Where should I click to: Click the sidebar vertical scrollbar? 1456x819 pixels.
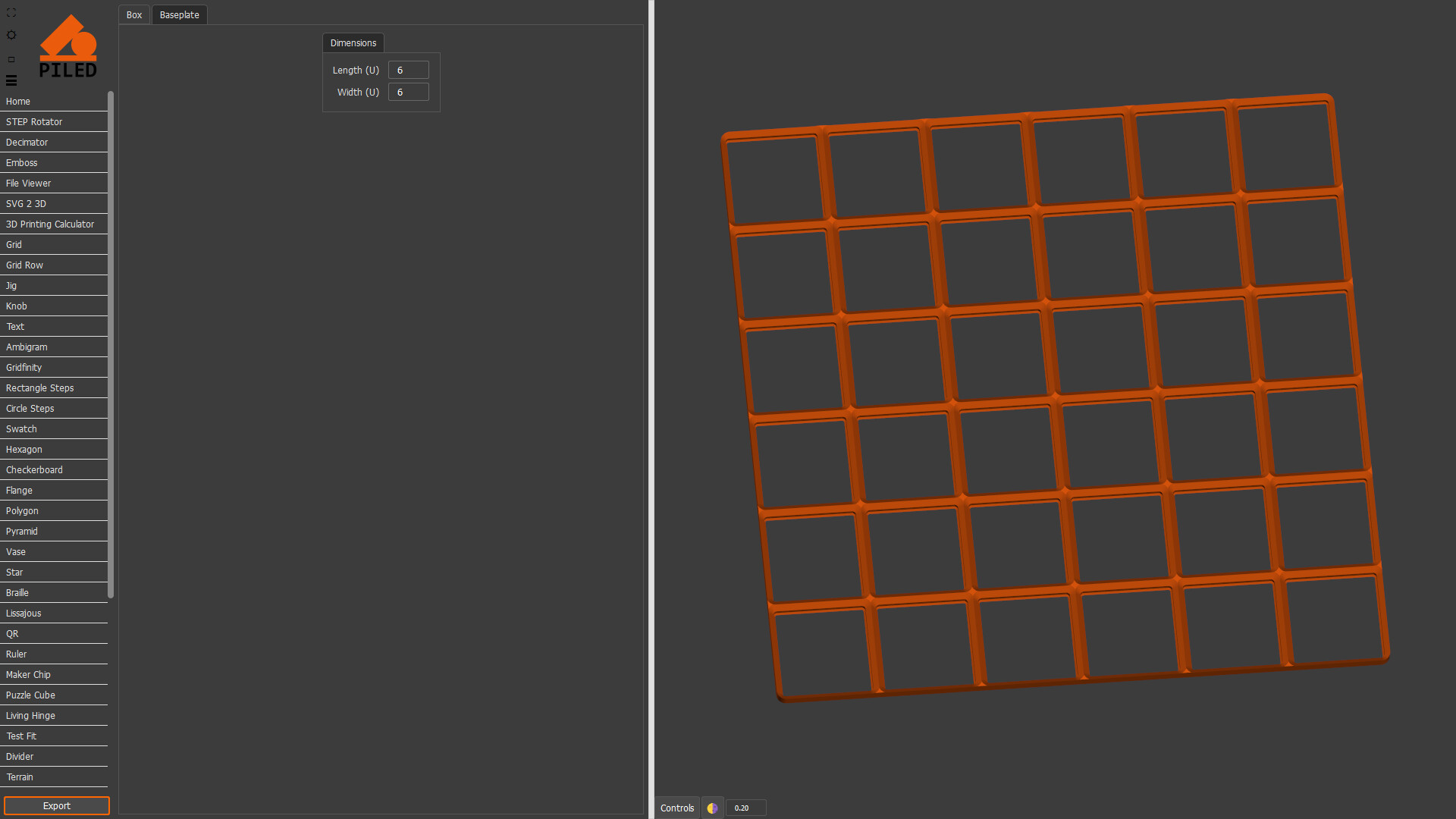111,345
